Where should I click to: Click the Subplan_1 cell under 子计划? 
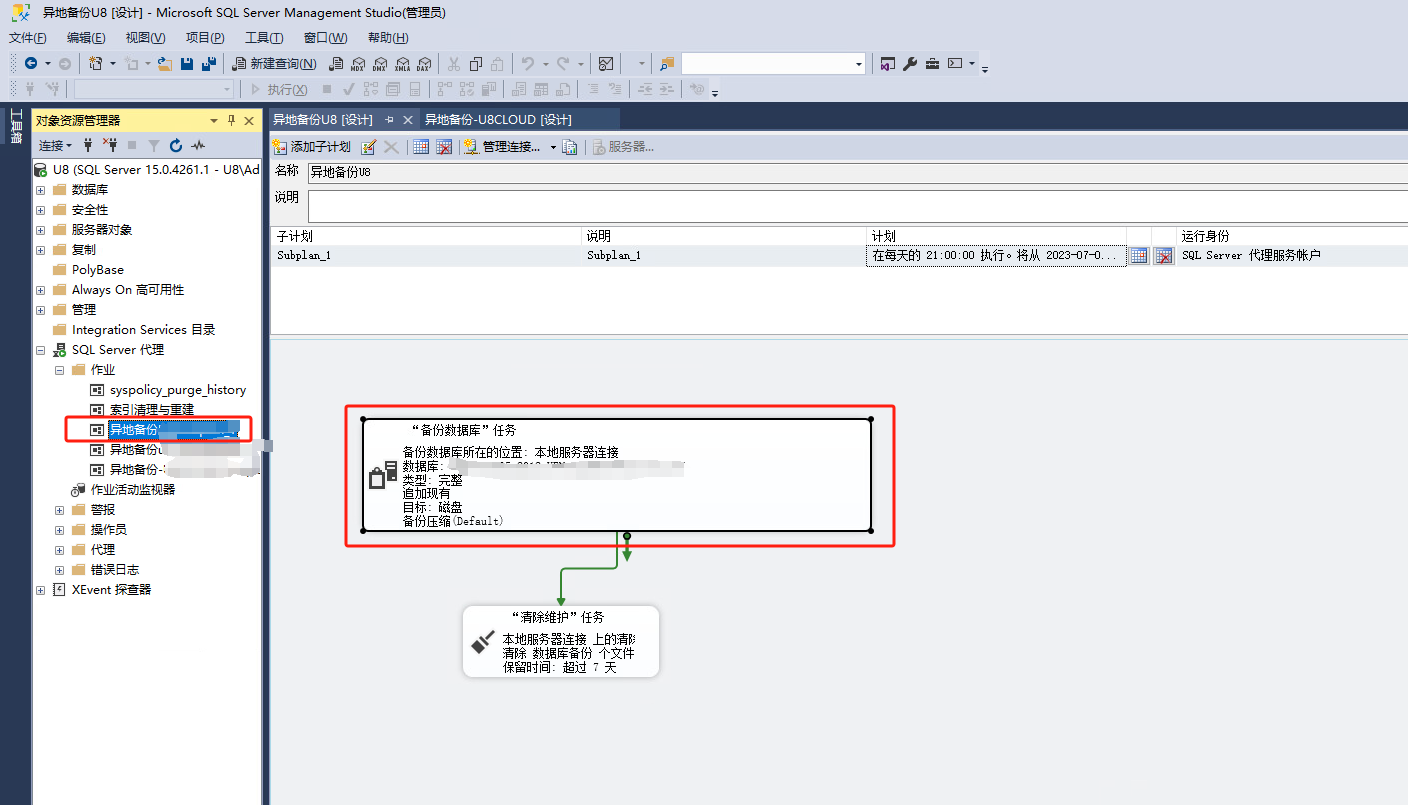point(425,256)
